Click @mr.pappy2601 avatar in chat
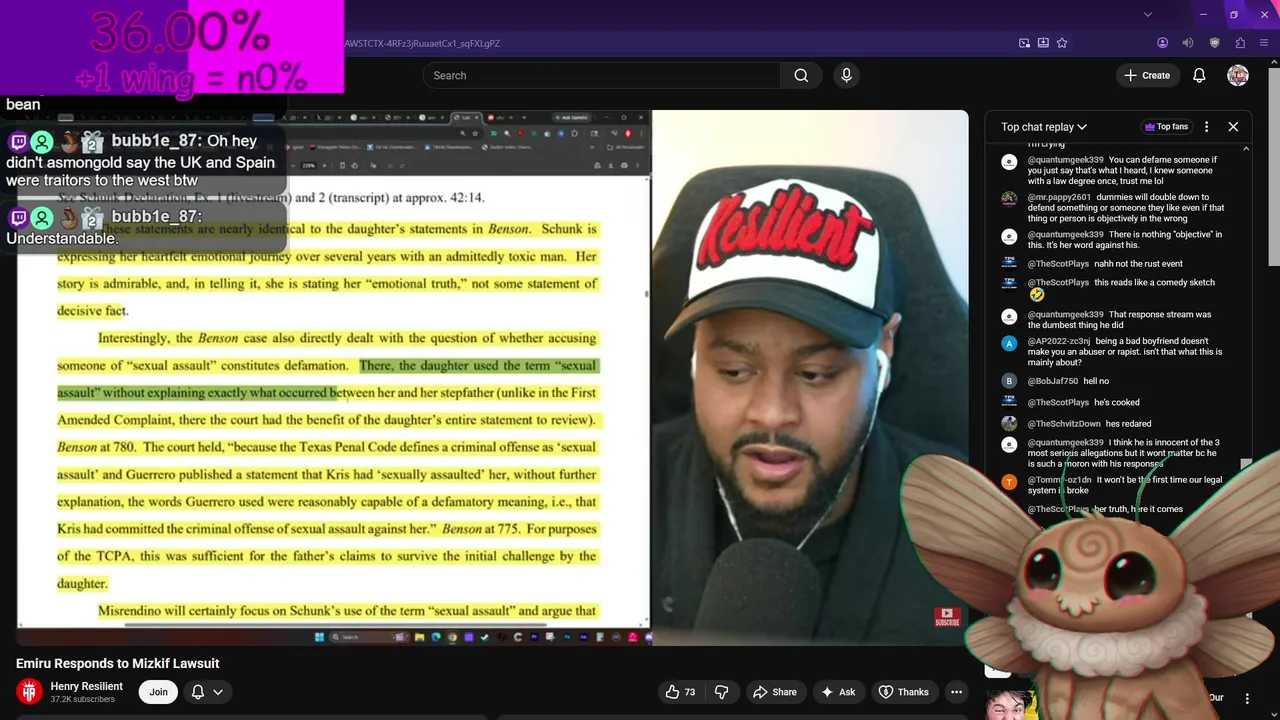1280x720 pixels. point(1009,198)
